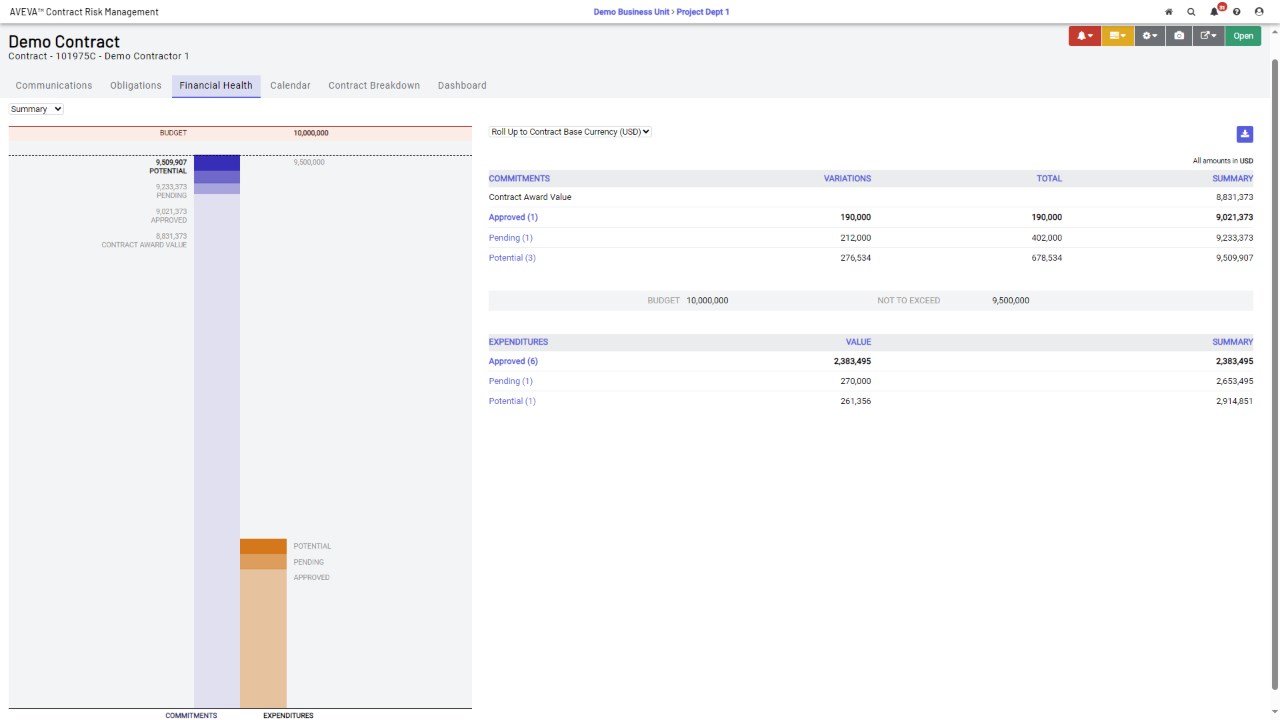Take a snapshot with the camera button
Image resolution: width=1280 pixels, height=720 pixels.
click(x=1179, y=36)
